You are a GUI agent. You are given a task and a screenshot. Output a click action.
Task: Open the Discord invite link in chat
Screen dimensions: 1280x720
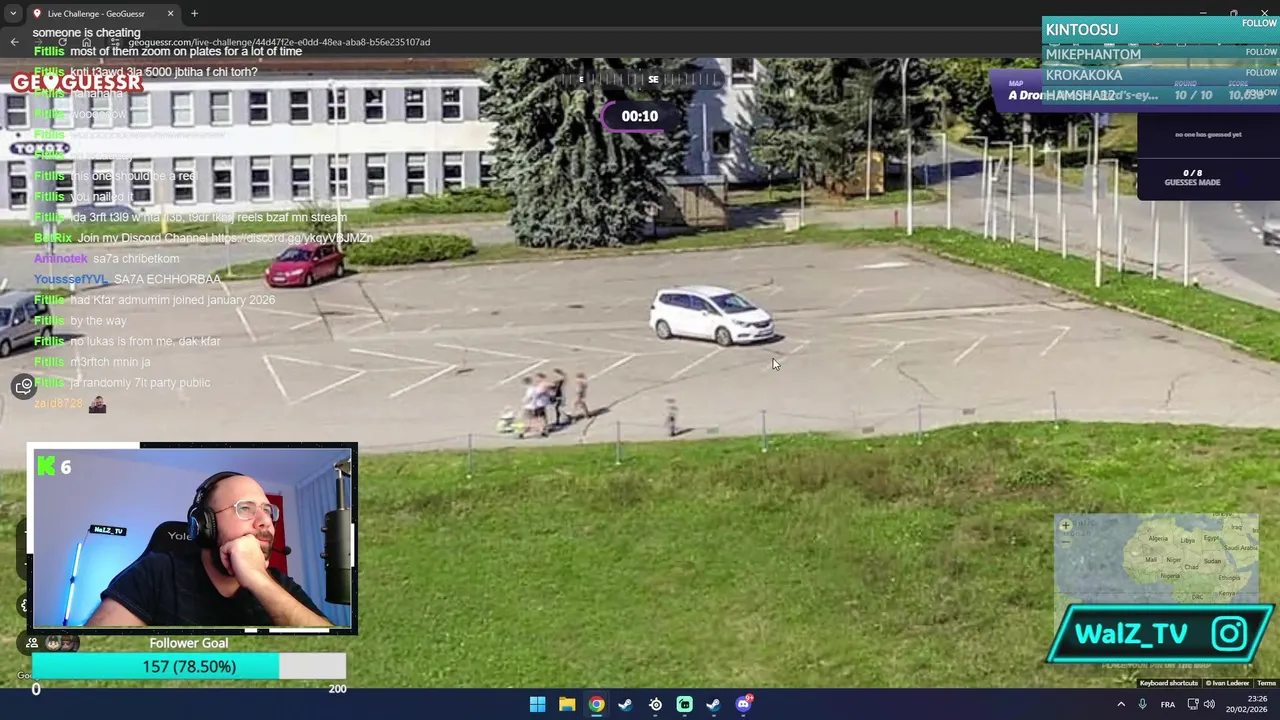292,238
